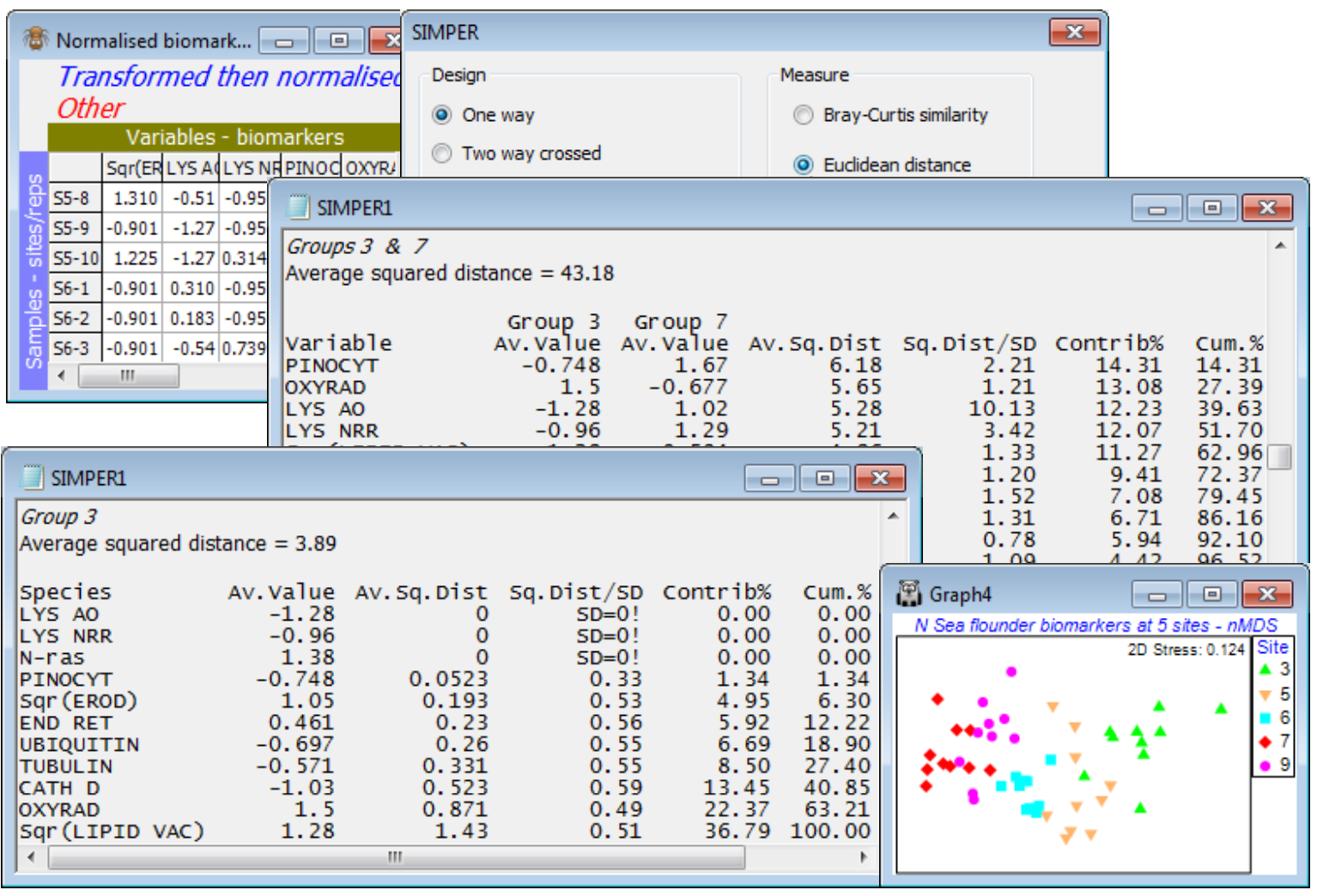Click the Sqr(ER column header in data sheet
The image size is (1317, 896).
[x=132, y=168]
